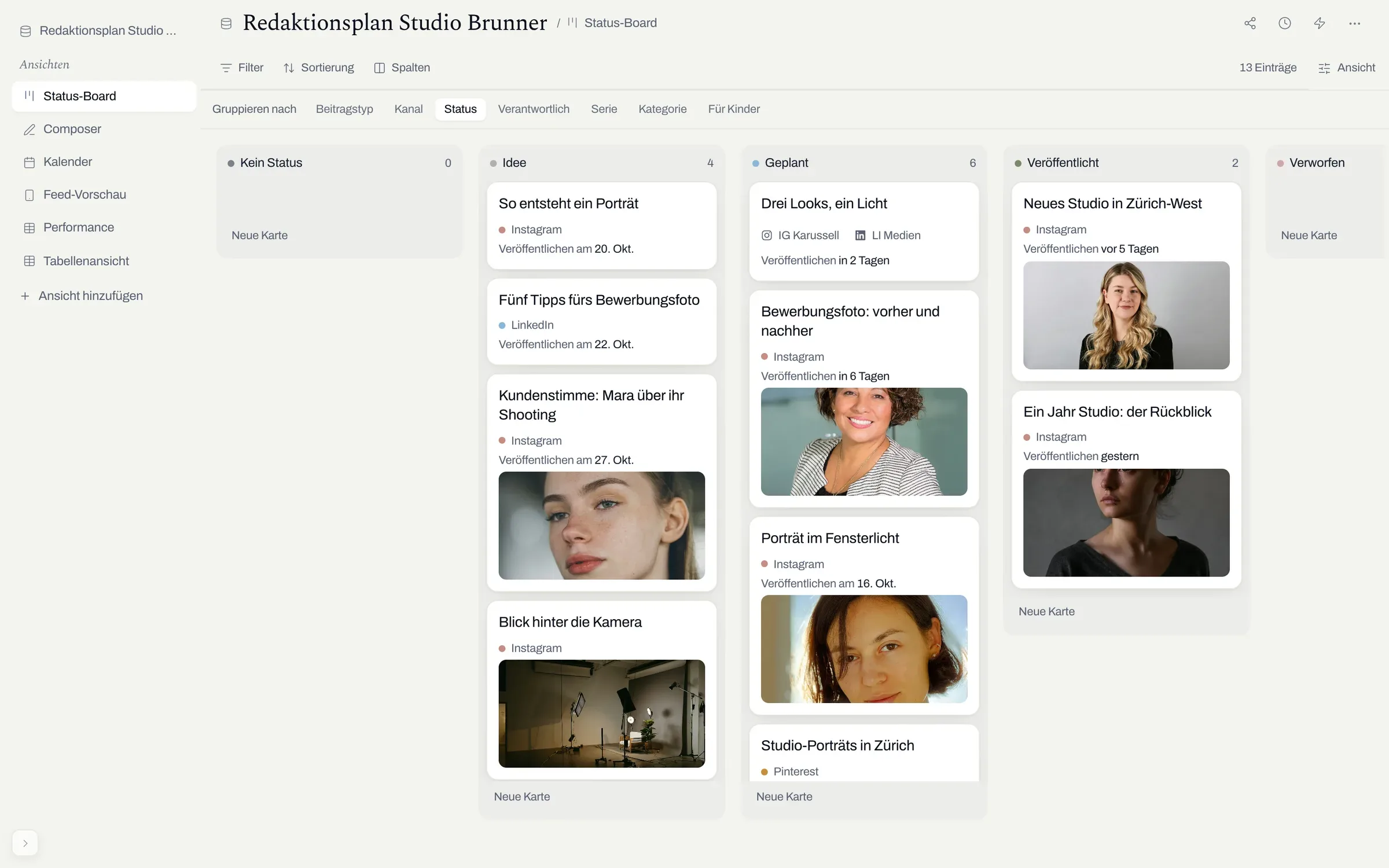Click the database icon beside the page title
1389x868 pixels.
pyautogui.click(x=226, y=23)
